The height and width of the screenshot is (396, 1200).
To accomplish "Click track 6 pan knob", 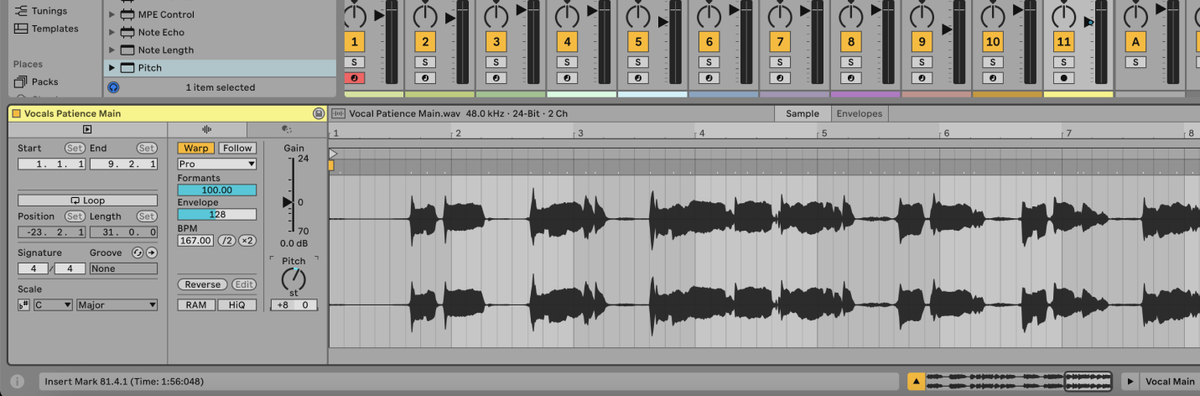I will [x=709, y=16].
